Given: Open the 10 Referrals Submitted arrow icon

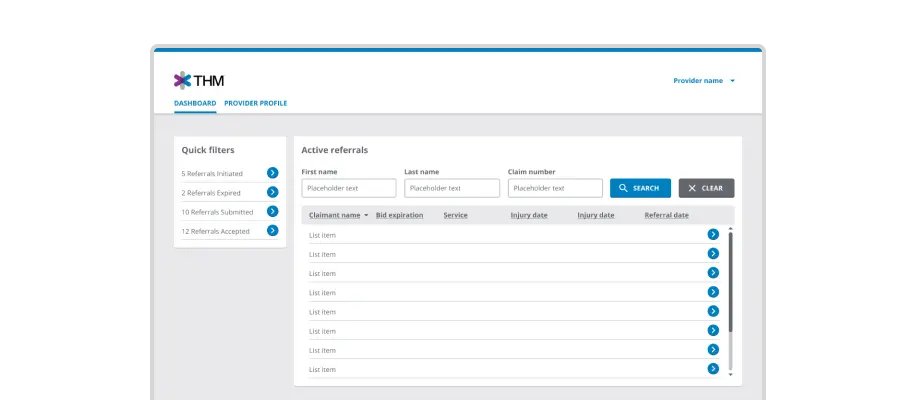Looking at the screenshot, I should [x=272, y=211].
